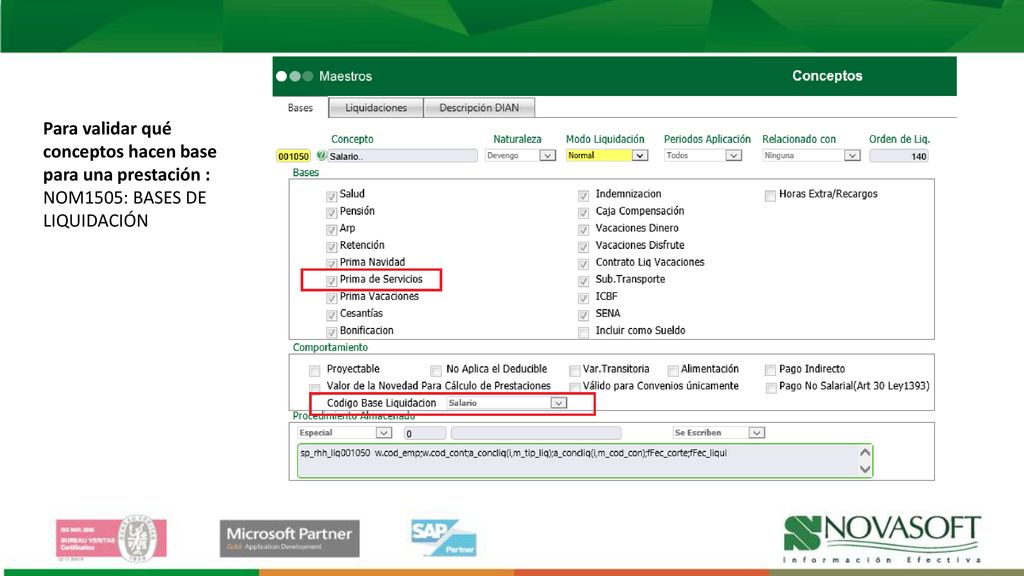Image resolution: width=1024 pixels, height=576 pixels.
Task: Open the Se Escriben dropdown
Action: point(718,433)
